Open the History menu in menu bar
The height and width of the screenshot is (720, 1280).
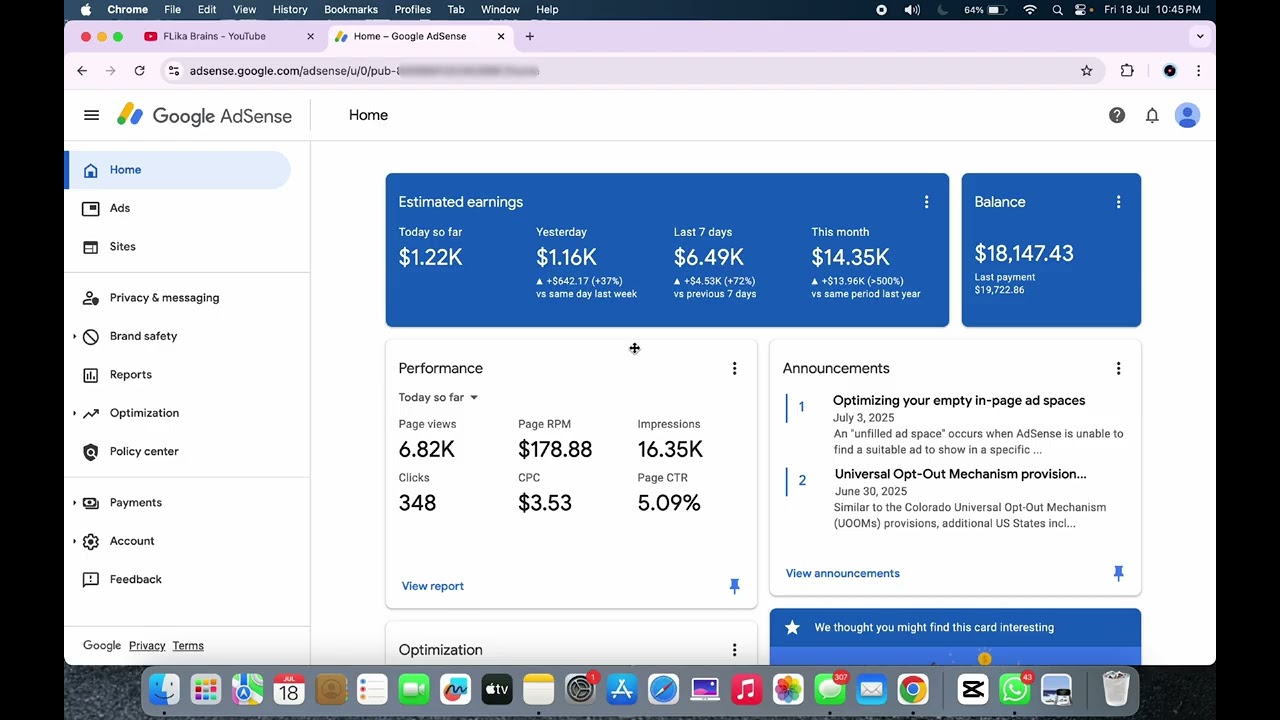pyautogui.click(x=290, y=9)
